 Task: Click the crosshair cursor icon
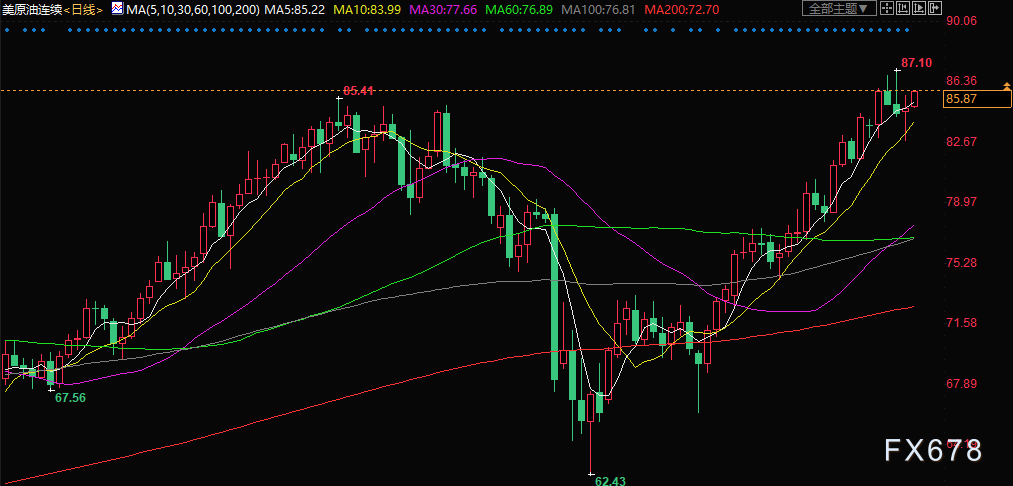click(x=887, y=8)
